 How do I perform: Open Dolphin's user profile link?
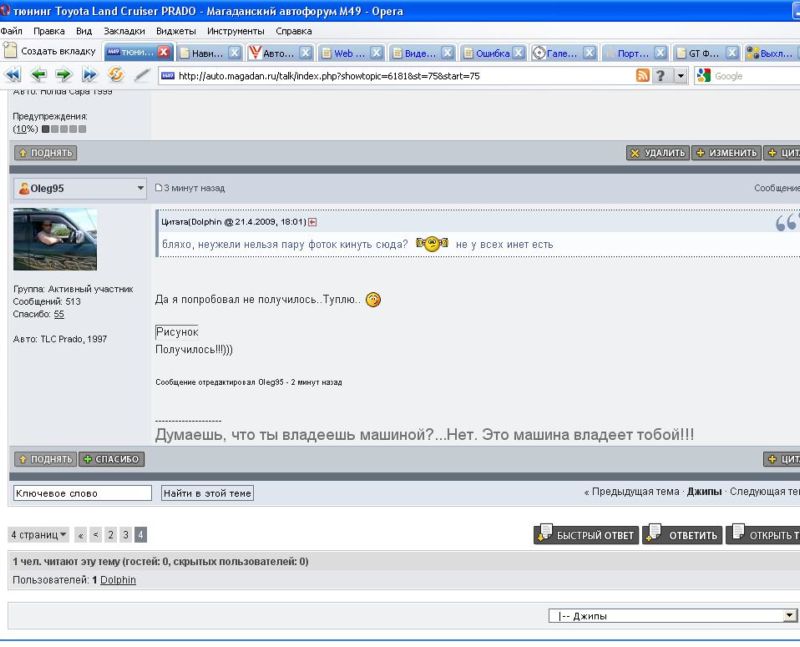(x=118, y=580)
